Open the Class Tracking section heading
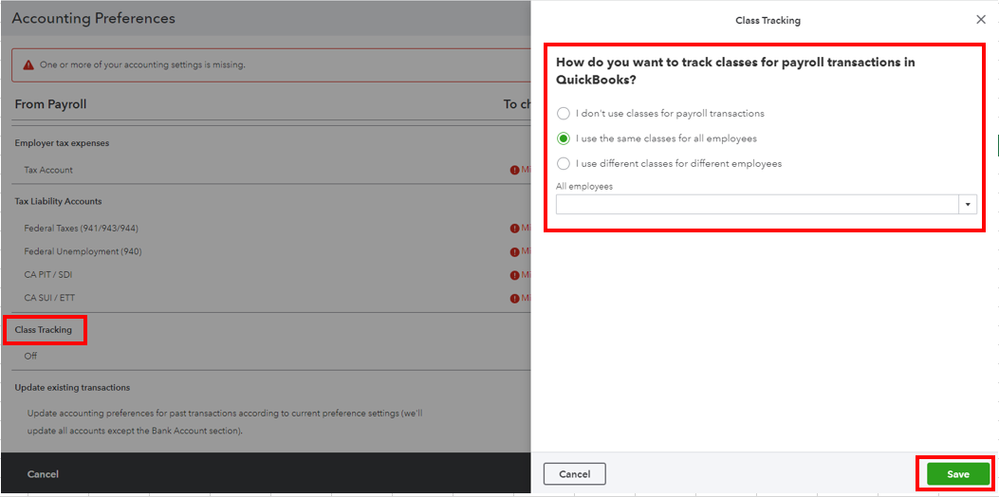This screenshot has height=497, width=999. (x=43, y=330)
